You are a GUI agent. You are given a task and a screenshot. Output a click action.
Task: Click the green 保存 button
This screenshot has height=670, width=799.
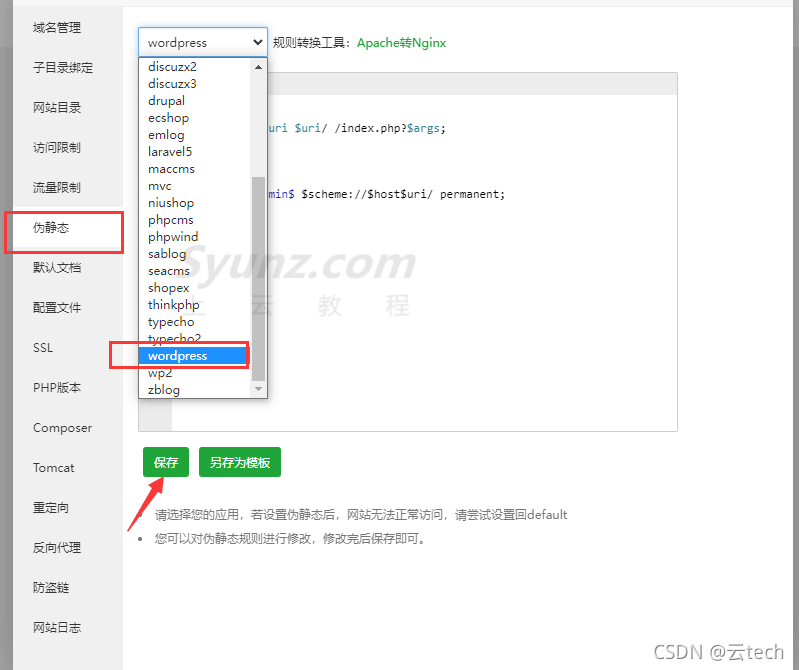pyautogui.click(x=166, y=462)
